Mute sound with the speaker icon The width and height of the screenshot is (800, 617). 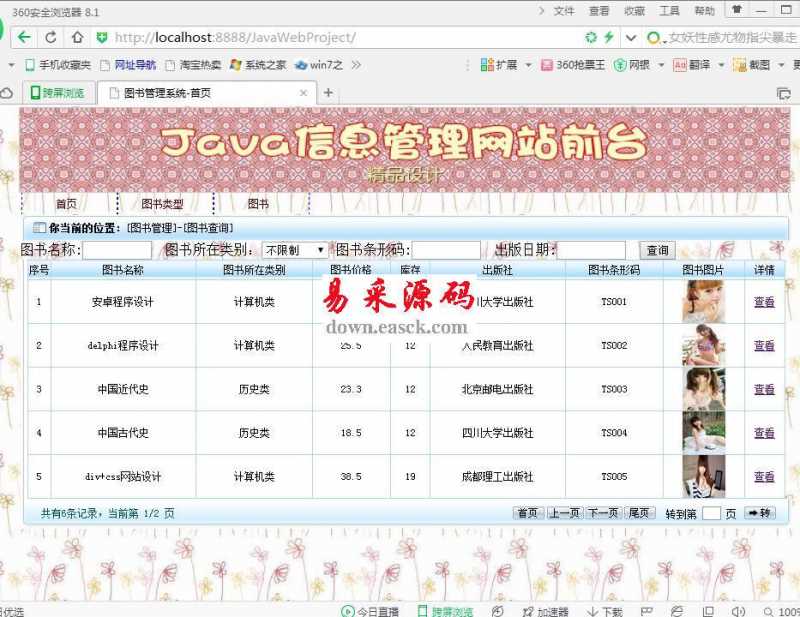[738, 611]
